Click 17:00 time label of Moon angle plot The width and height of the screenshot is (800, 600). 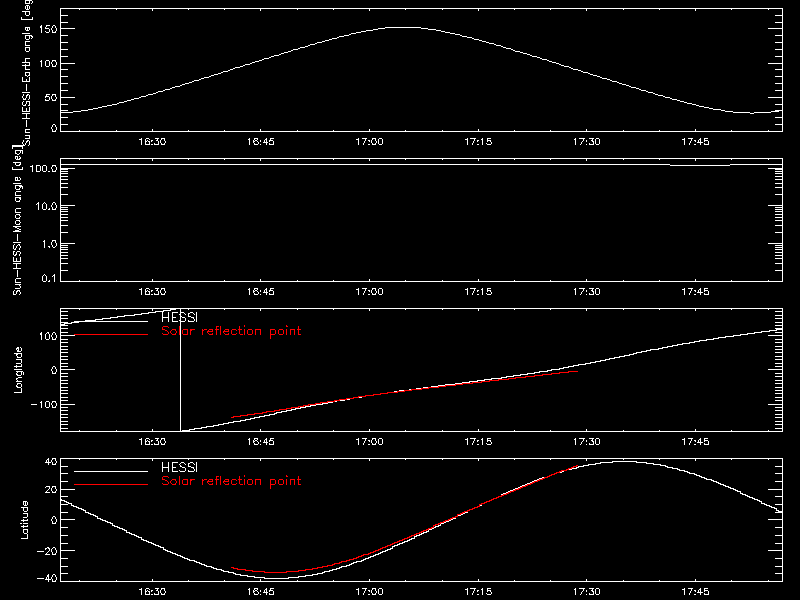click(369, 292)
